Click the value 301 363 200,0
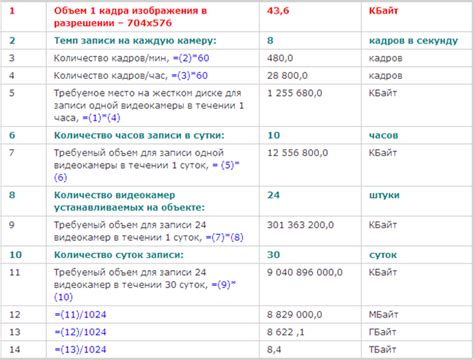This screenshot has width=474, height=360. pyautogui.click(x=300, y=225)
